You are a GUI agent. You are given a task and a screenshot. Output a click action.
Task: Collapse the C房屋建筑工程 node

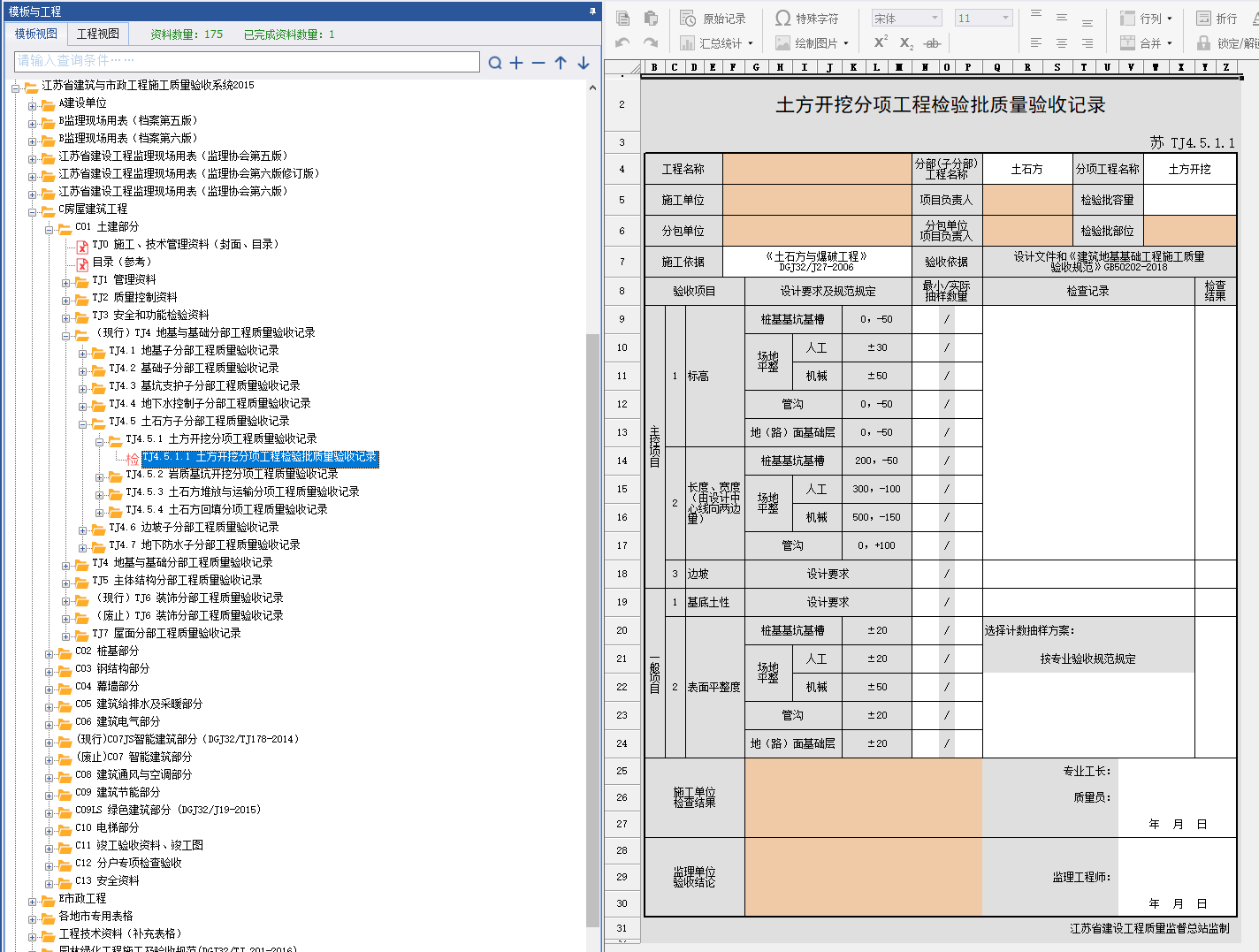click(x=33, y=210)
